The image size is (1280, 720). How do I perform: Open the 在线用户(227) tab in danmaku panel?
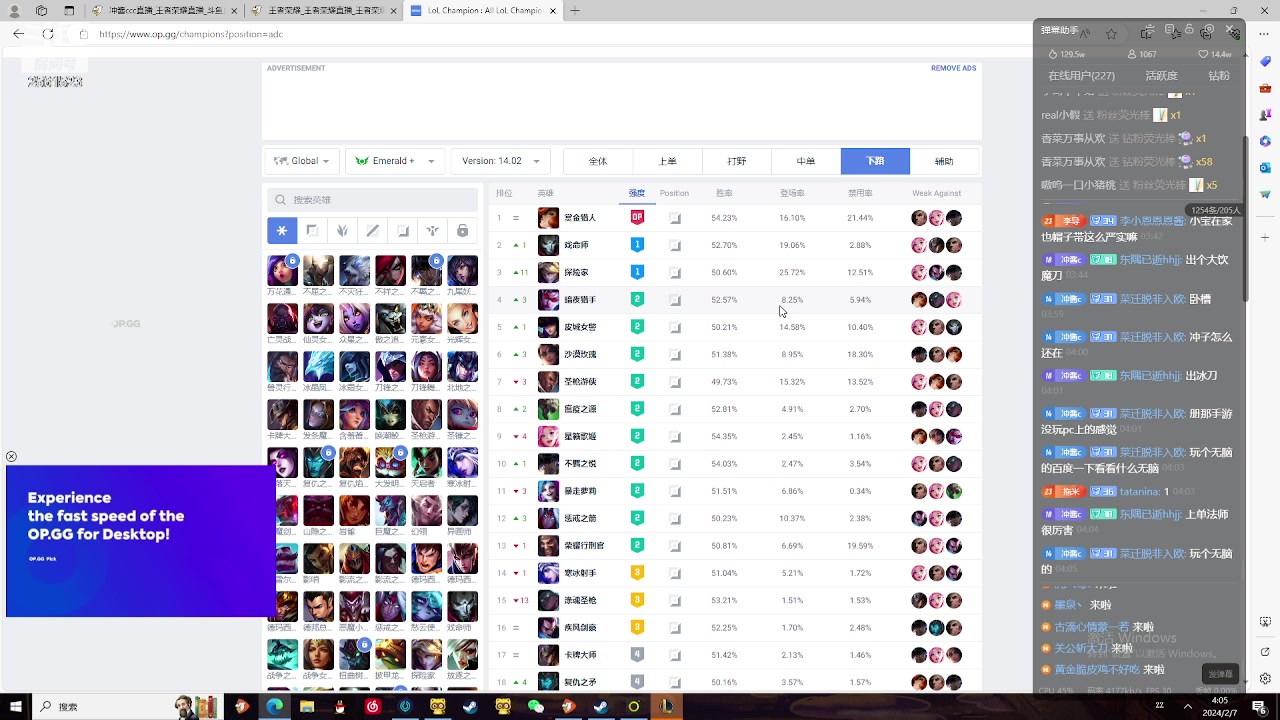(1081, 76)
